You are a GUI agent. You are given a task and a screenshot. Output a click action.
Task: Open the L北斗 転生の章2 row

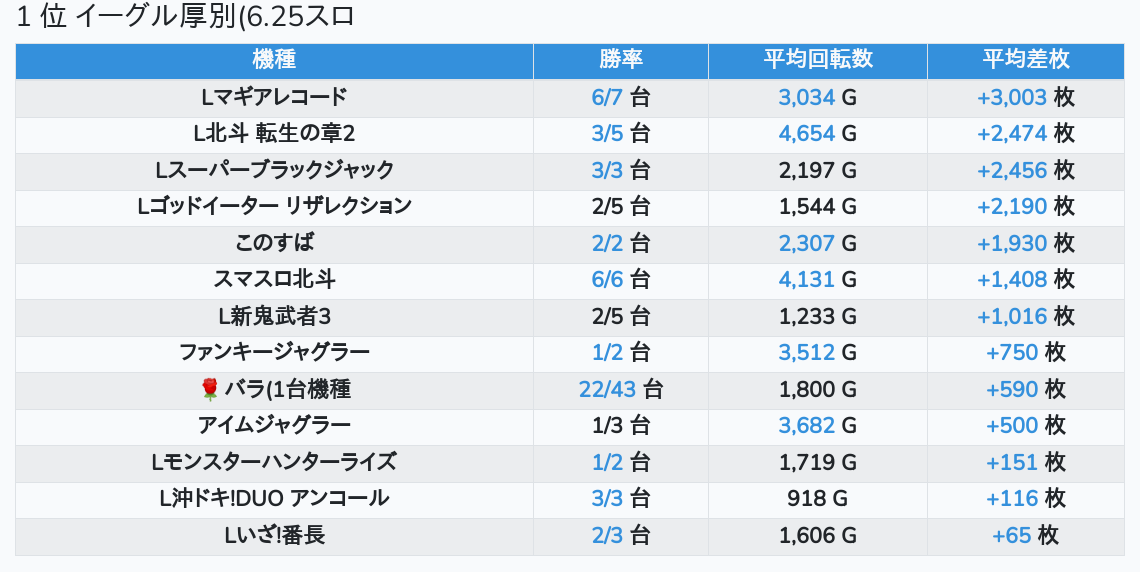[274, 133]
